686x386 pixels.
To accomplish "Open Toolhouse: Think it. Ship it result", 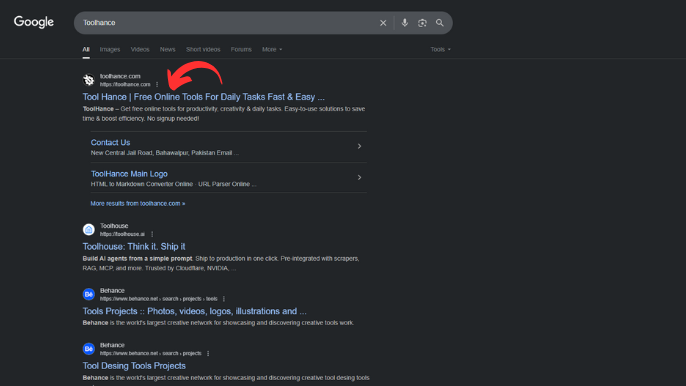I will [x=134, y=246].
